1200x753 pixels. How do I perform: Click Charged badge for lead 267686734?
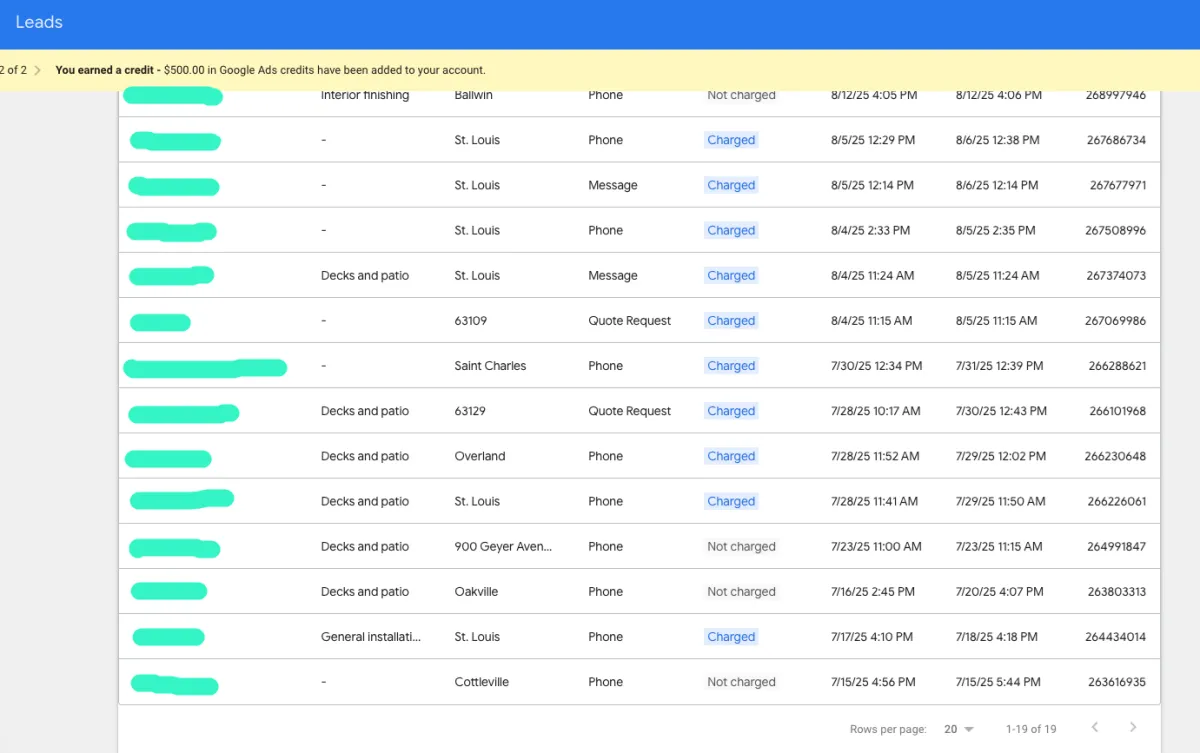pos(731,140)
